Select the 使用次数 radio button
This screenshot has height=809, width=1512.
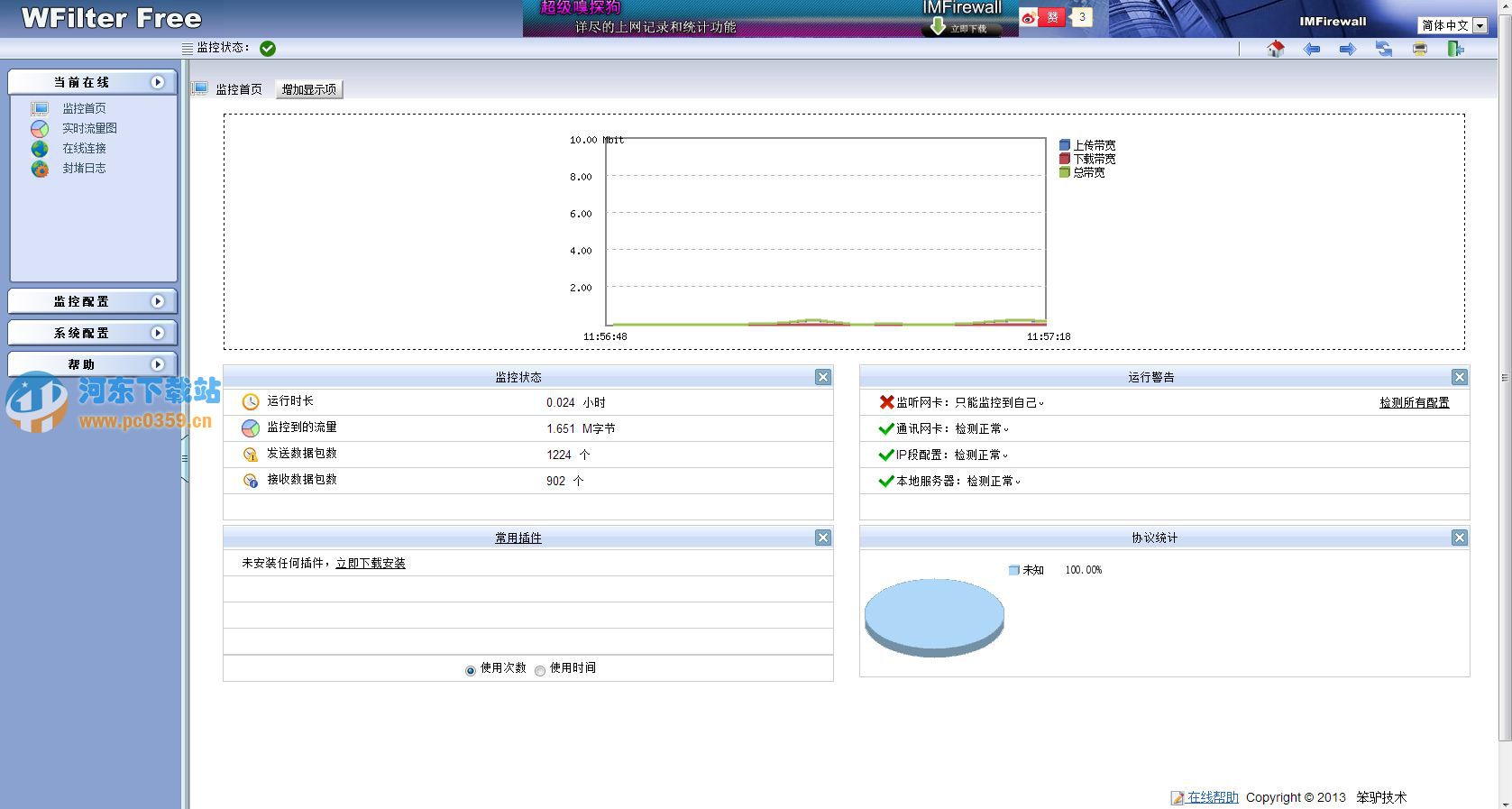(471, 670)
